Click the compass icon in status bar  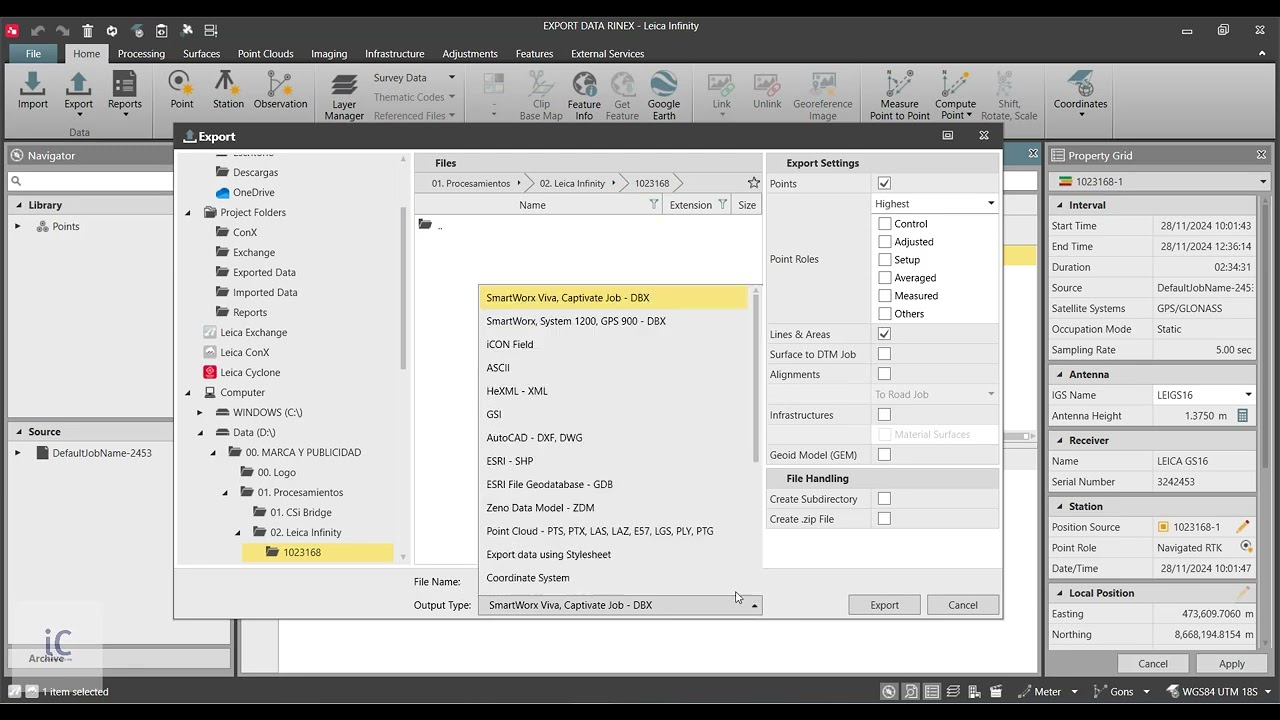tap(888, 691)
